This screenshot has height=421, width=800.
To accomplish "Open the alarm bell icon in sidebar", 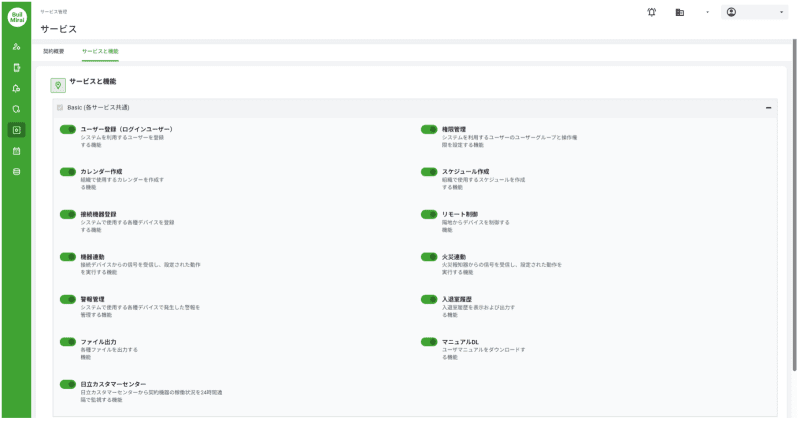I will point(16,88).
